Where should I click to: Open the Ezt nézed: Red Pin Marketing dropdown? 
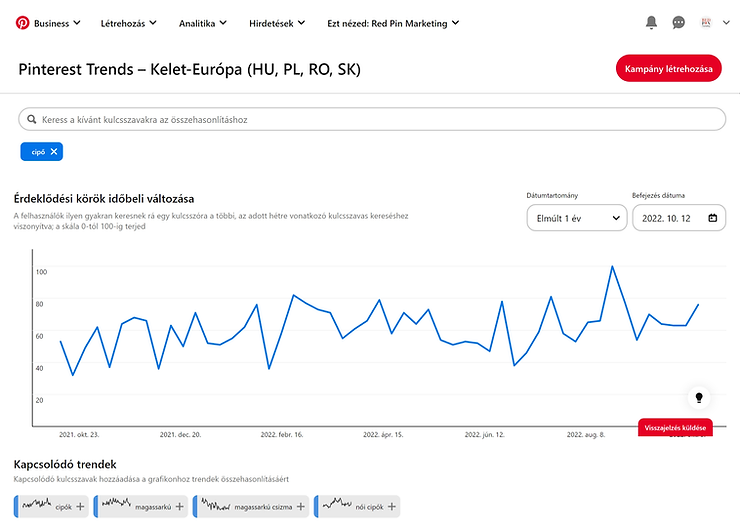[x=393, y=23]
